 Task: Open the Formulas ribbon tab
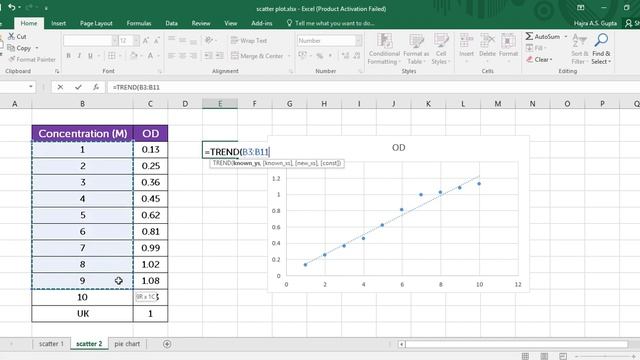139,23
